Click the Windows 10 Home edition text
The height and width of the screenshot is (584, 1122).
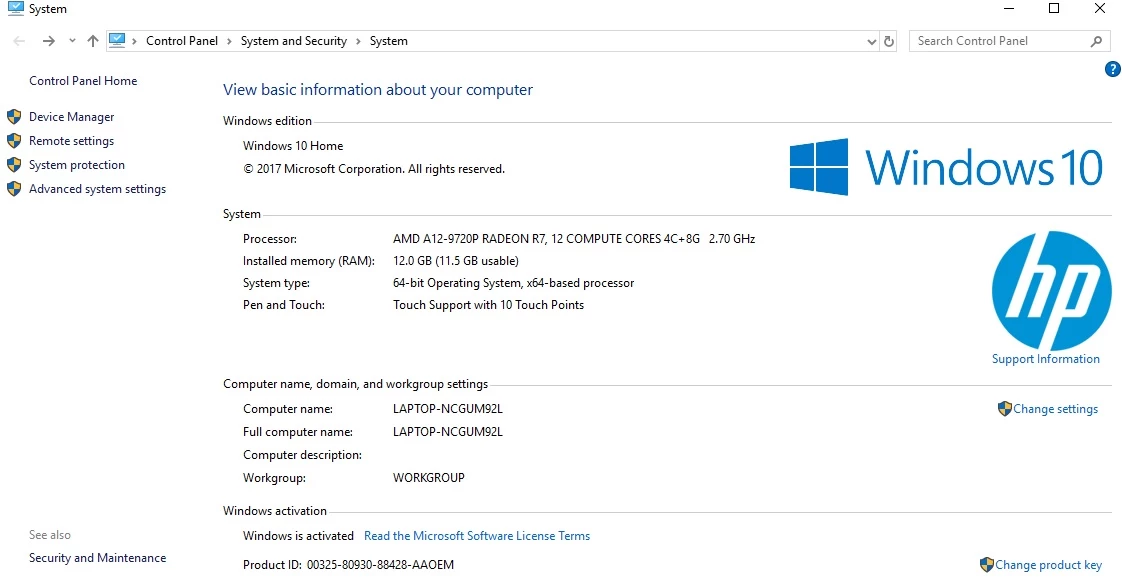click(x=293, y=146)
